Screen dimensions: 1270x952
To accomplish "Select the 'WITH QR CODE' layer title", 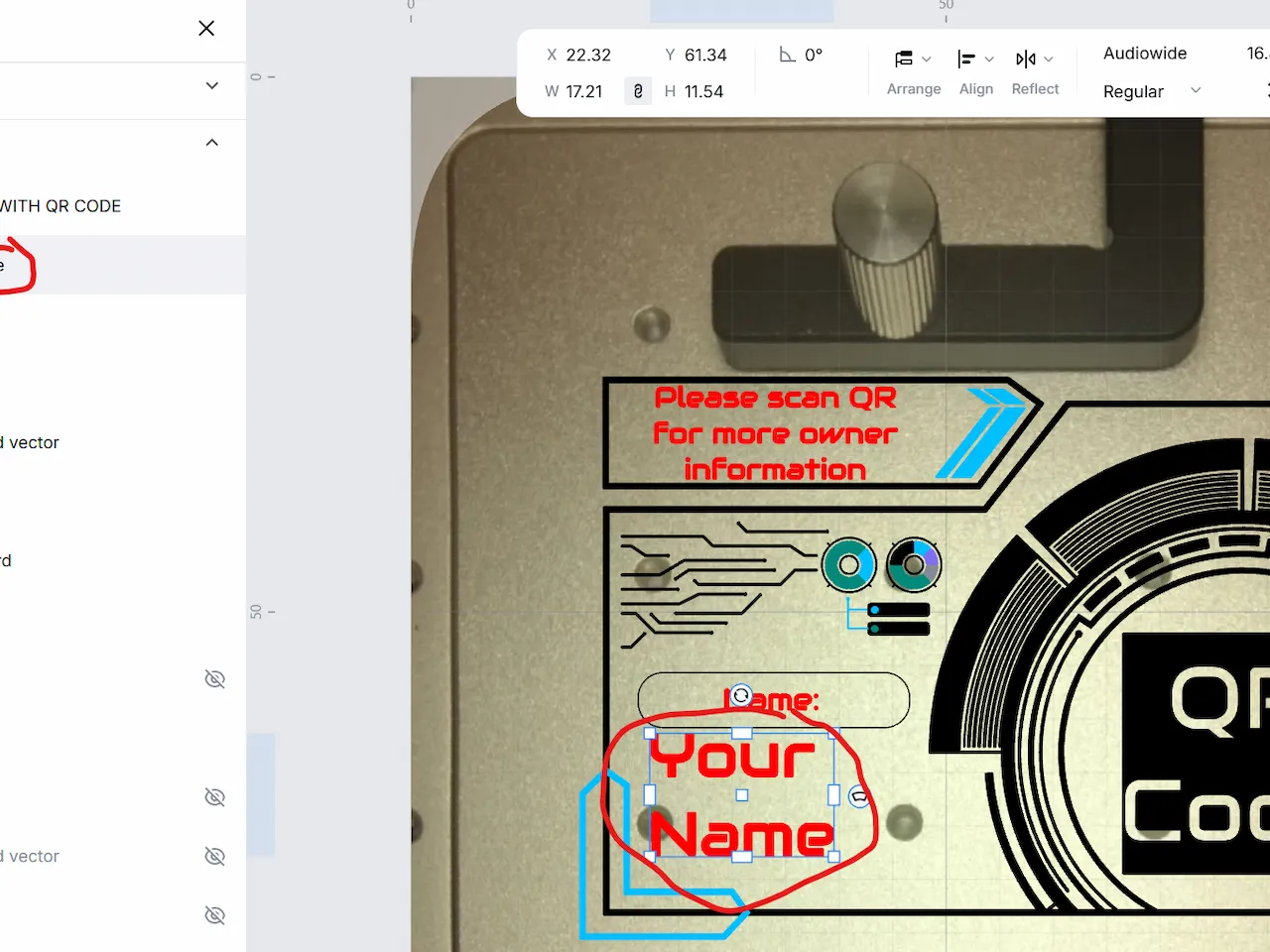I will 61,206.
